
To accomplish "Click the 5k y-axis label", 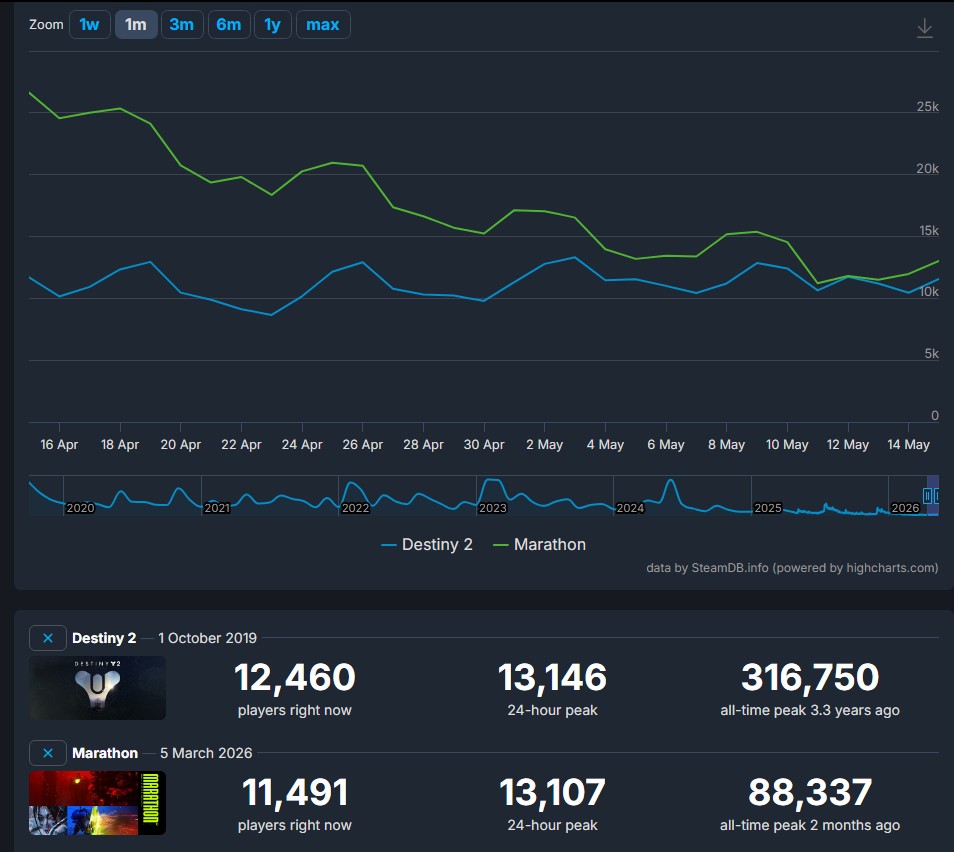I will [931, 354].
